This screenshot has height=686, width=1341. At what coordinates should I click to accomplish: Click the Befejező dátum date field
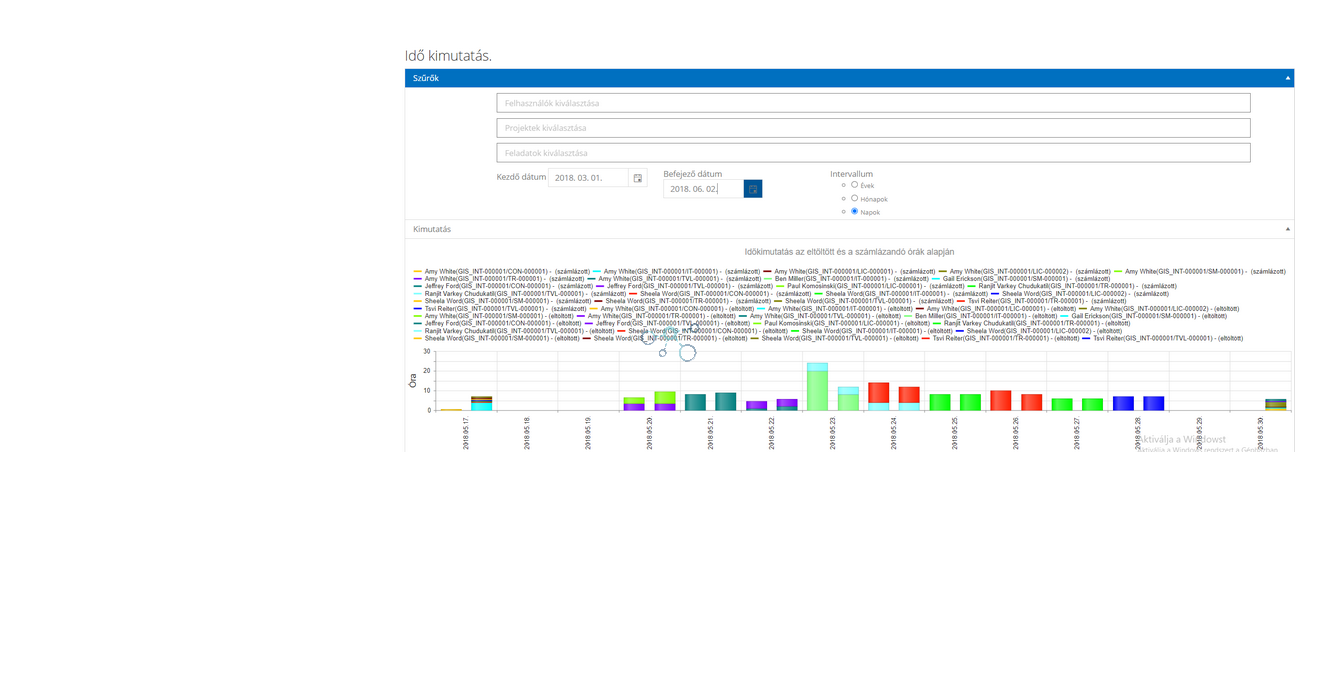(x=703, y=189)
